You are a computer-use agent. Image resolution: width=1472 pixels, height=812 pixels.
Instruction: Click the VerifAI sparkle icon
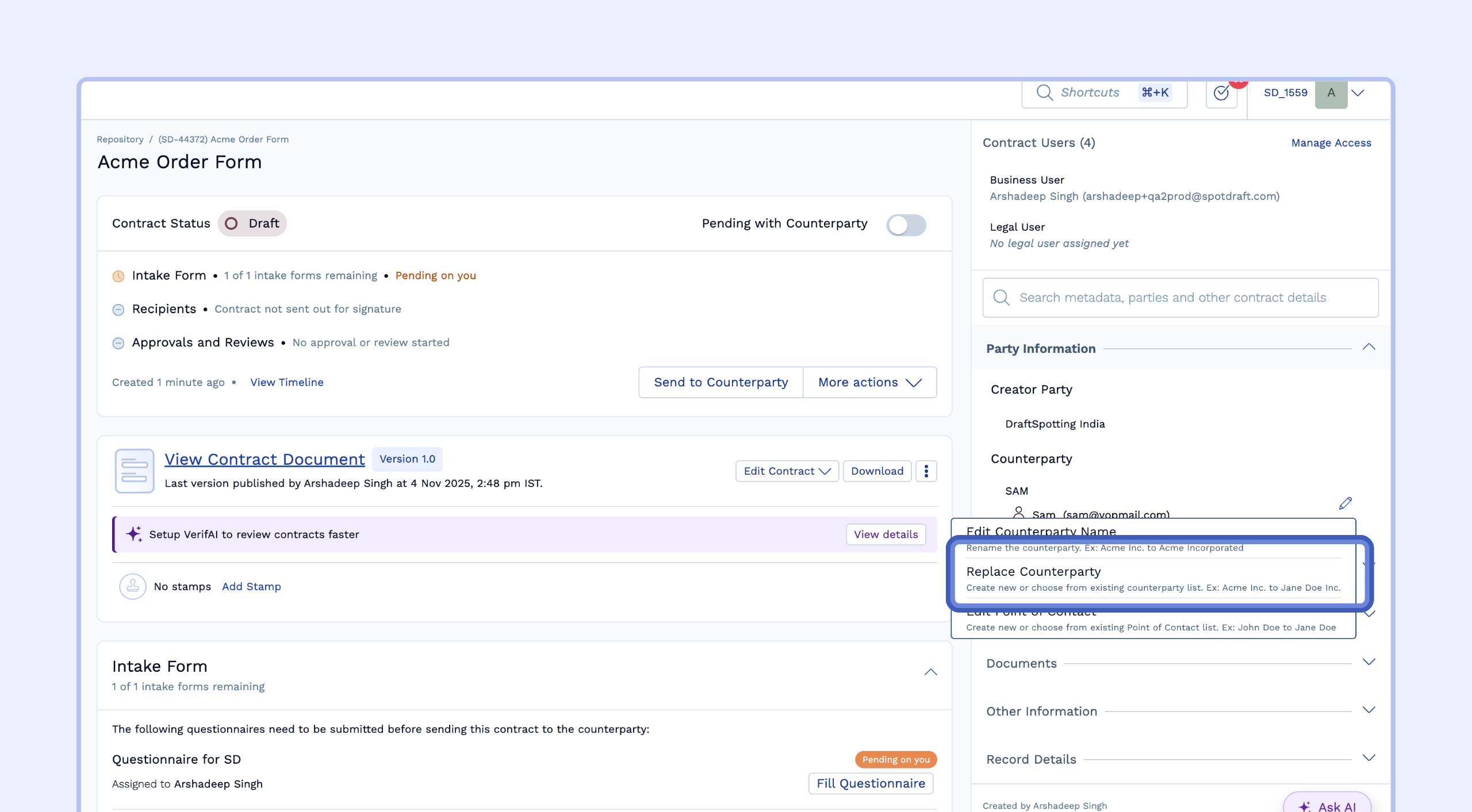(134, 534)
